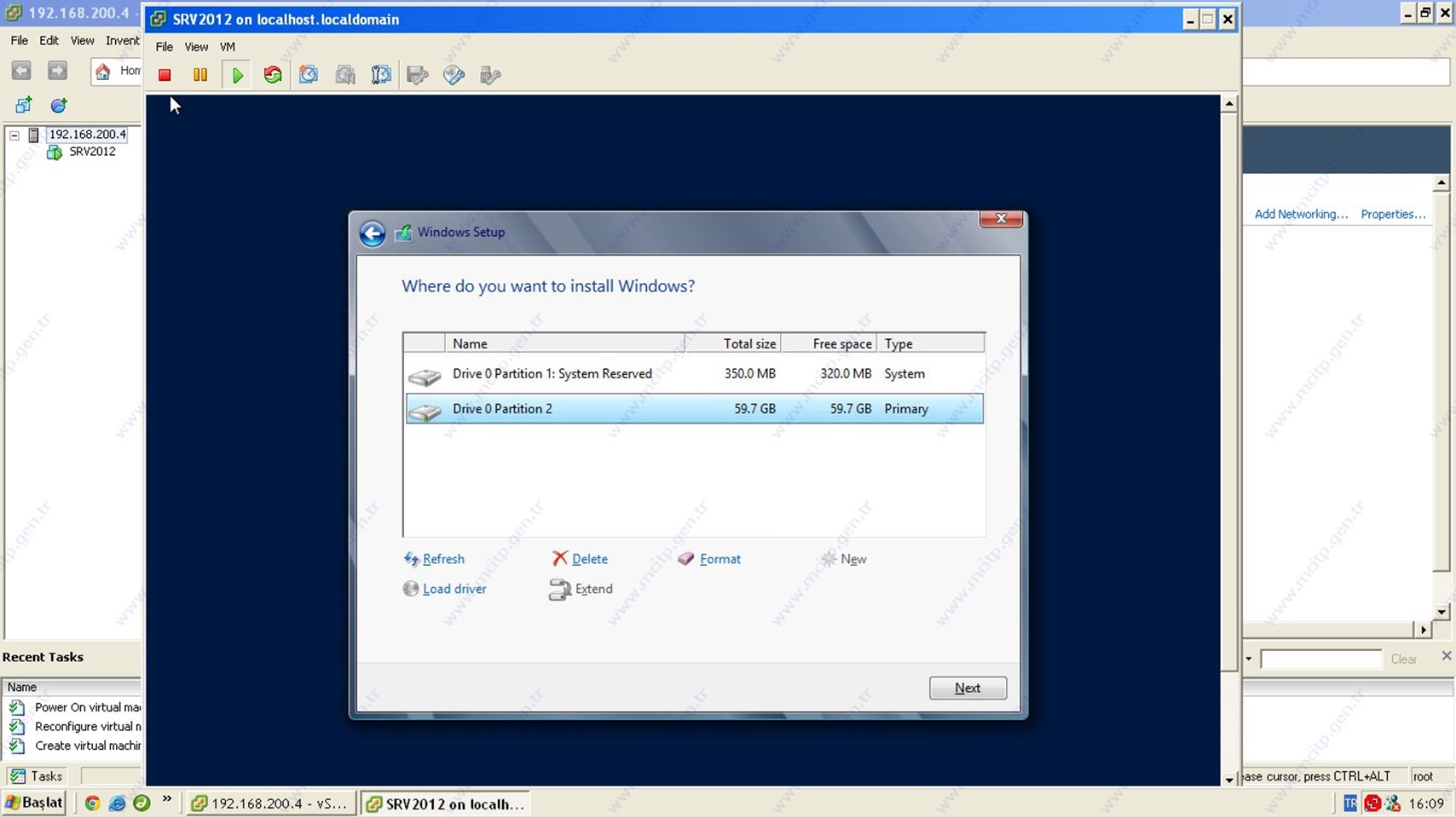Open the Inventory menu in the vSphere client

[x=123, y=40]
